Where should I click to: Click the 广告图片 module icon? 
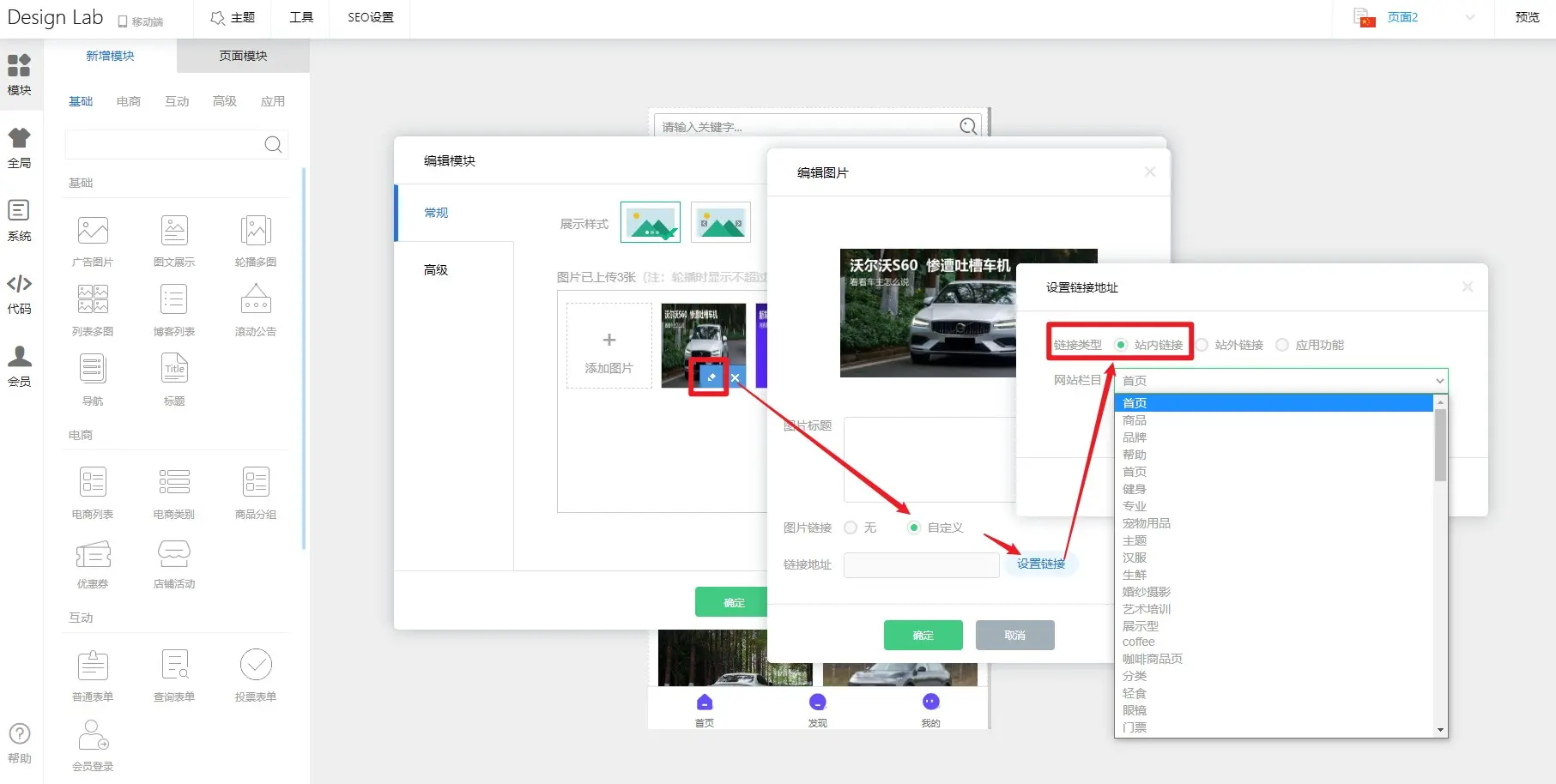click(93, 231)
